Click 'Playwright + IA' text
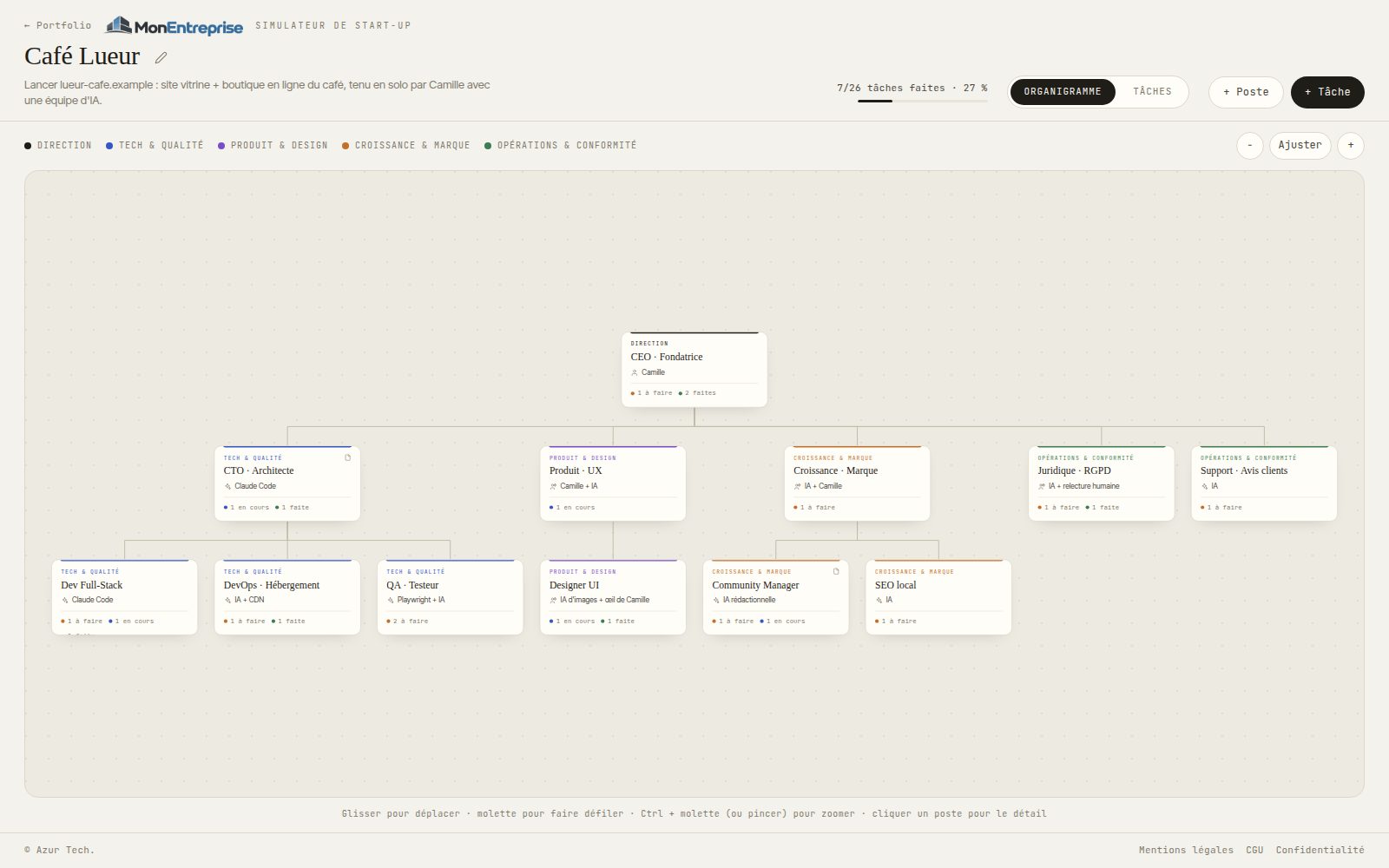Viewport: 1389px width, 868px height. (x=421, y=600)
